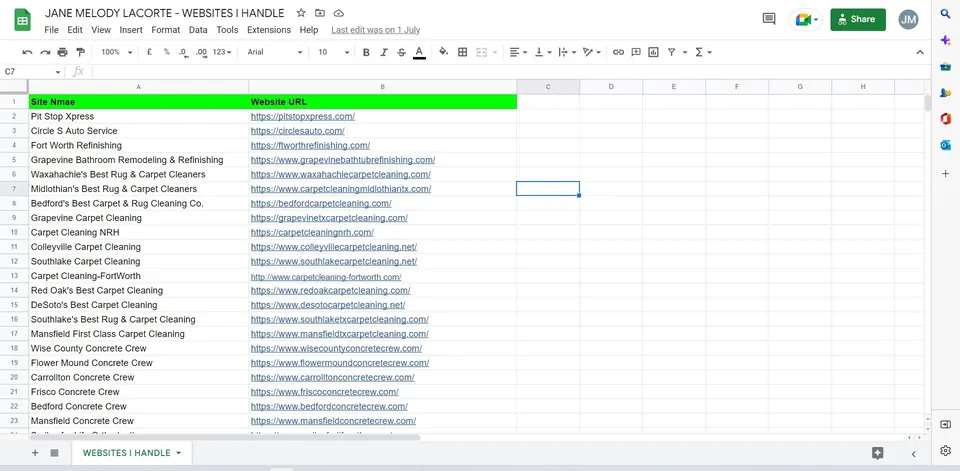The height and width of the screenshot is (471, 960).
Task: Open the functions sigma dropdown
Action: pos(703,53)
